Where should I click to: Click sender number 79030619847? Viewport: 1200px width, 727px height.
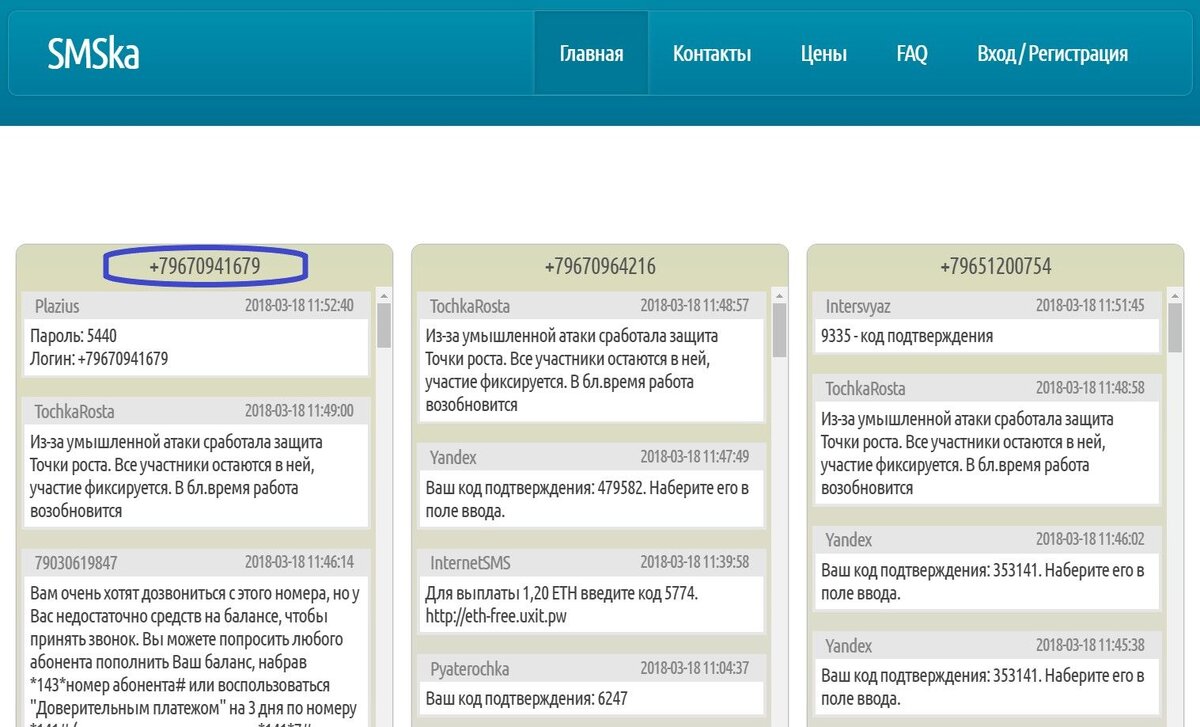point(76,563)
